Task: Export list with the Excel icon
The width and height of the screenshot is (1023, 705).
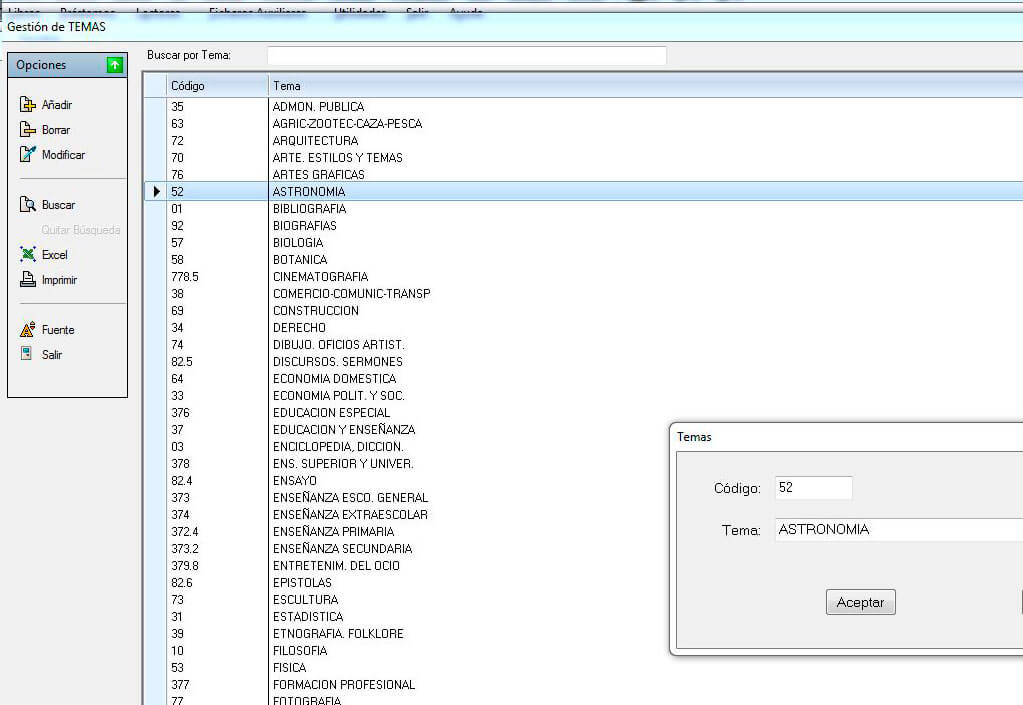Action: point(28,255)
